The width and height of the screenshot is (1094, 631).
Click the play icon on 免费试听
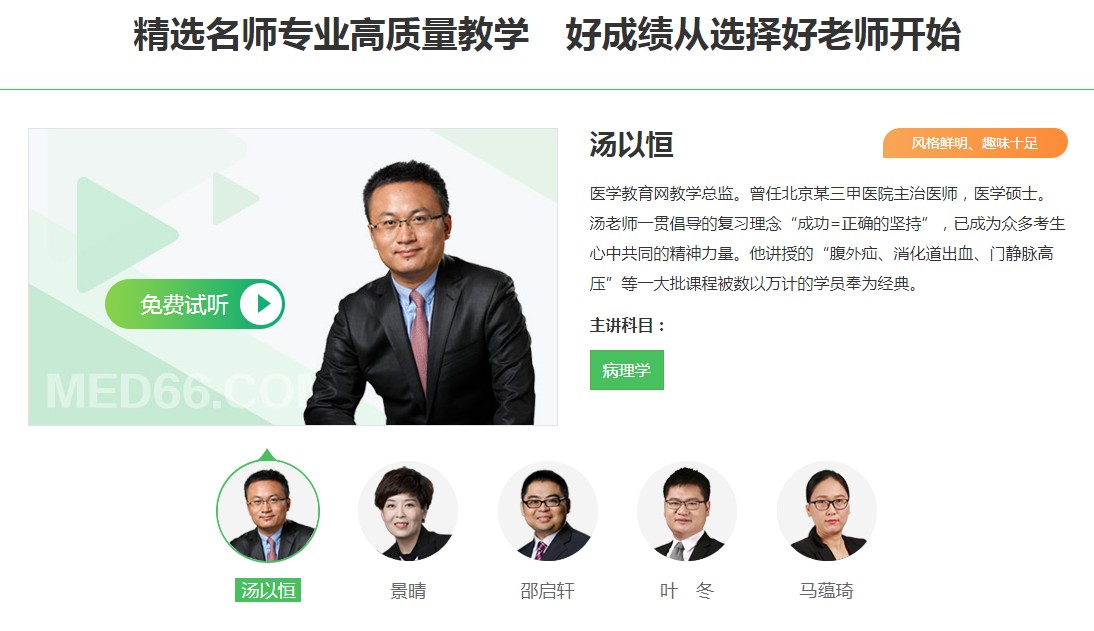coord(262,304)
